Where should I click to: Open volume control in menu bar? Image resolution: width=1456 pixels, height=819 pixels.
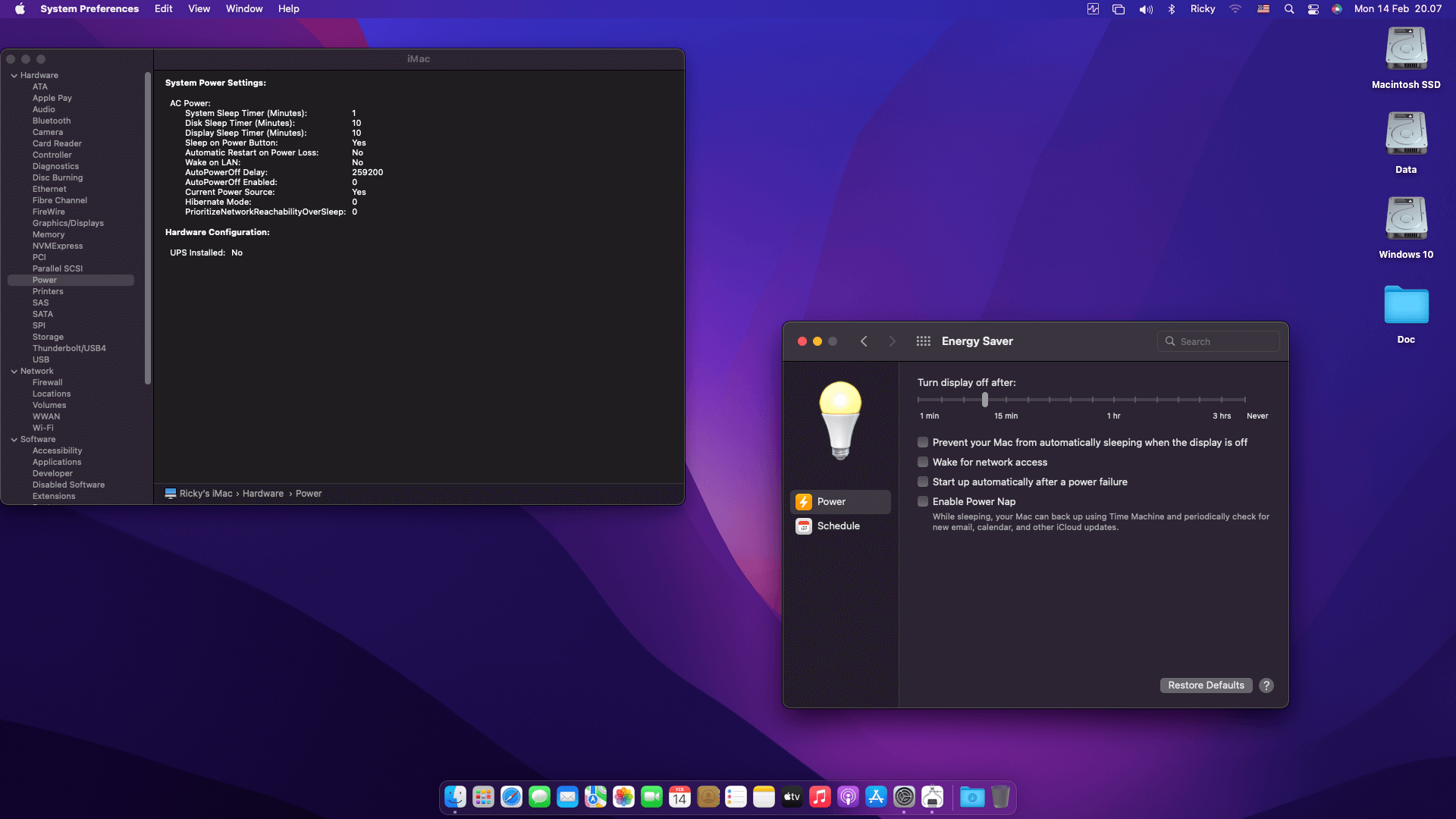point(1146,9)
